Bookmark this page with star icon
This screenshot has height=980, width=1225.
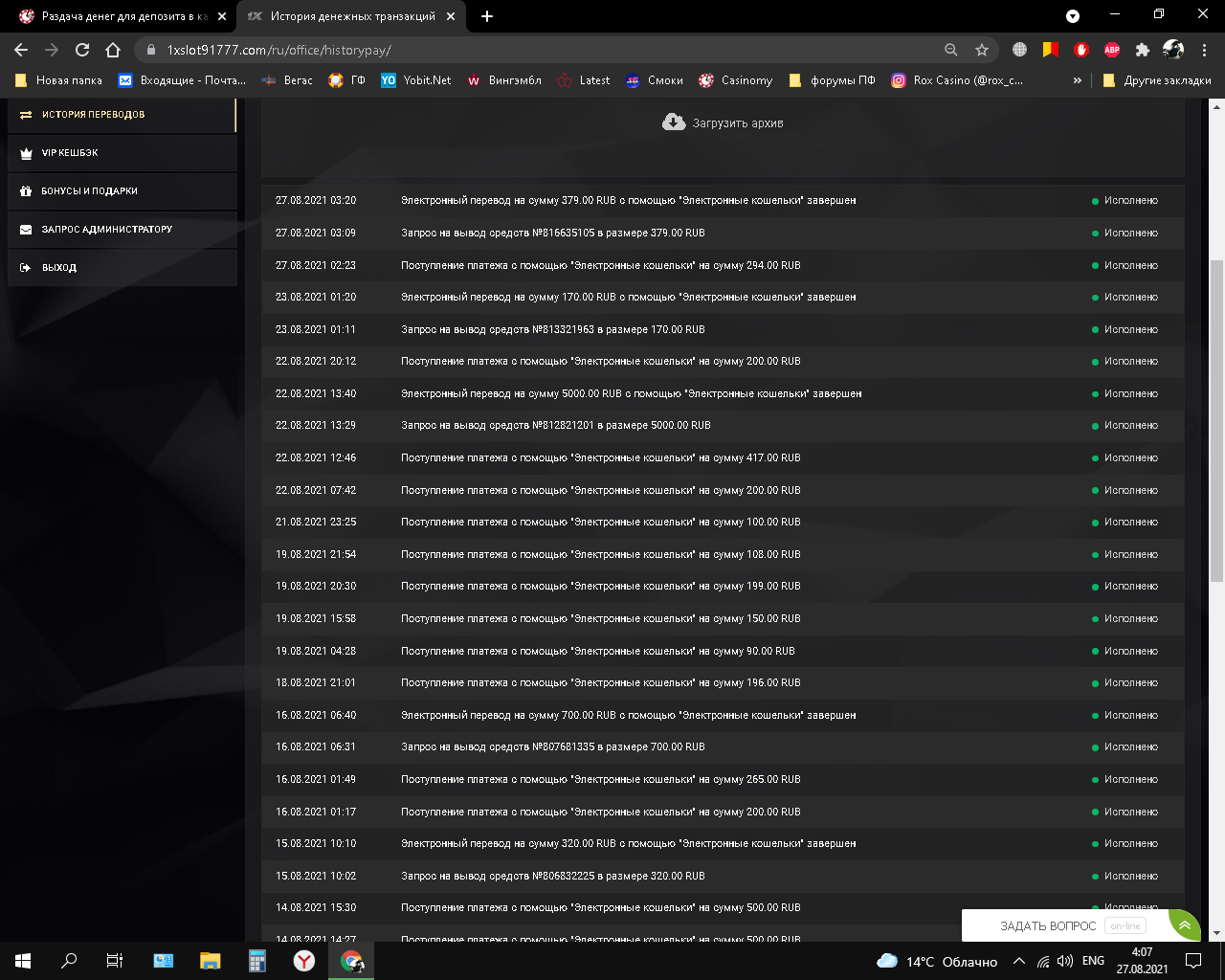pyautogui.click(x=982, y=50)
